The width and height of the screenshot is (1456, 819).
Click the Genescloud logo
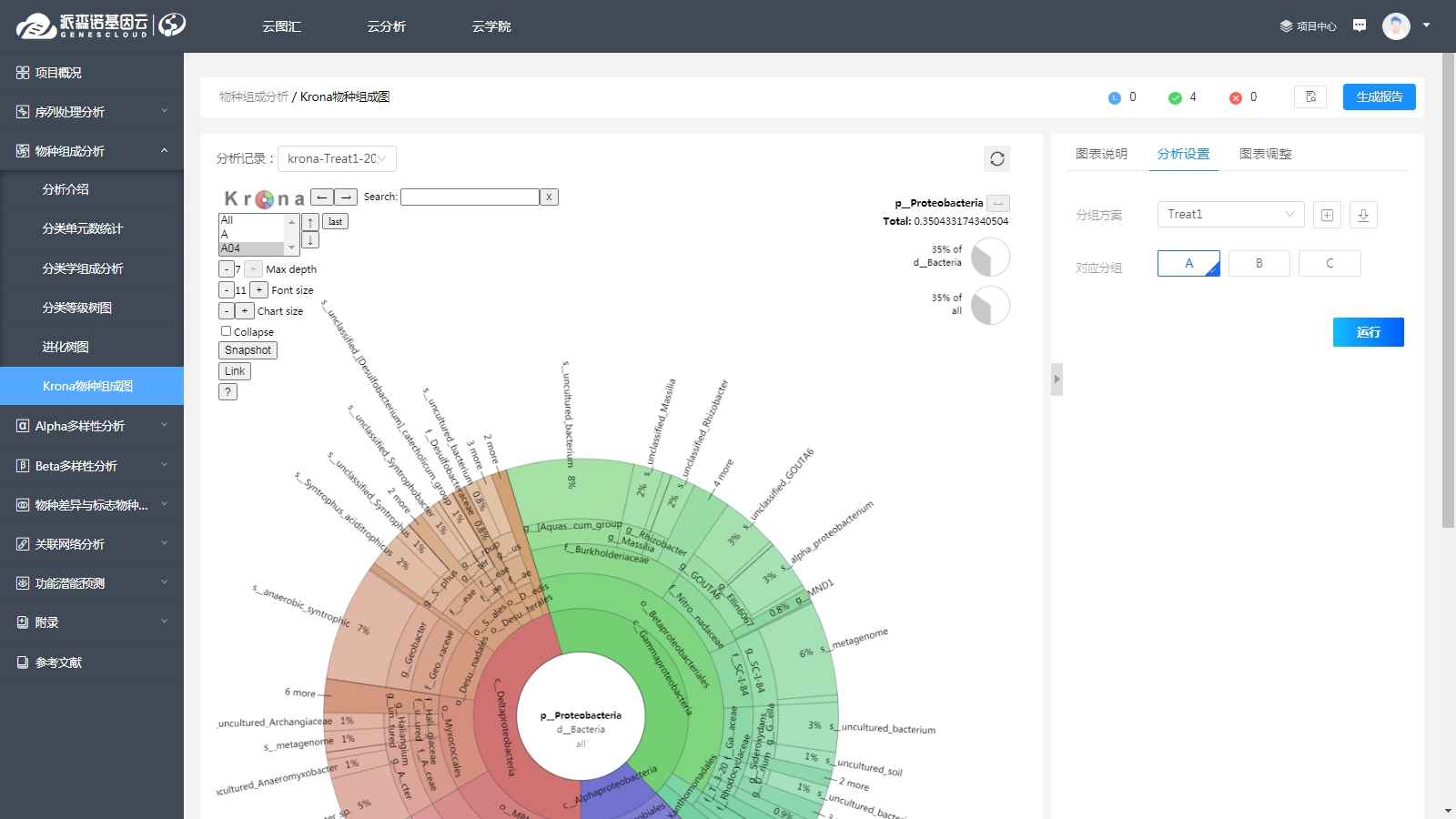[100, 25]
